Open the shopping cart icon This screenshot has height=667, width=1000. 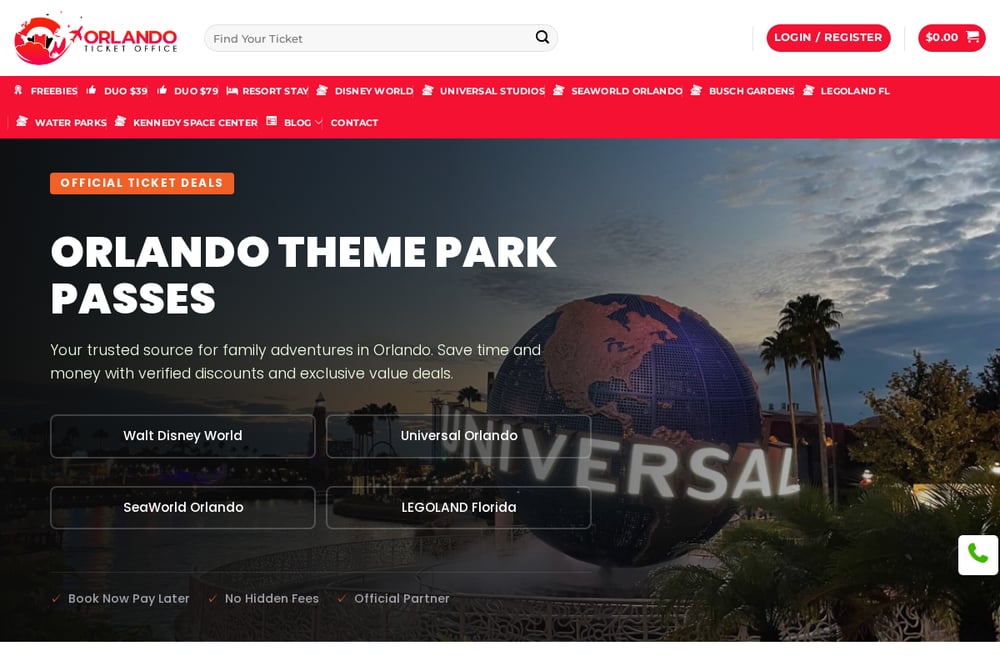tap(973, 37)
